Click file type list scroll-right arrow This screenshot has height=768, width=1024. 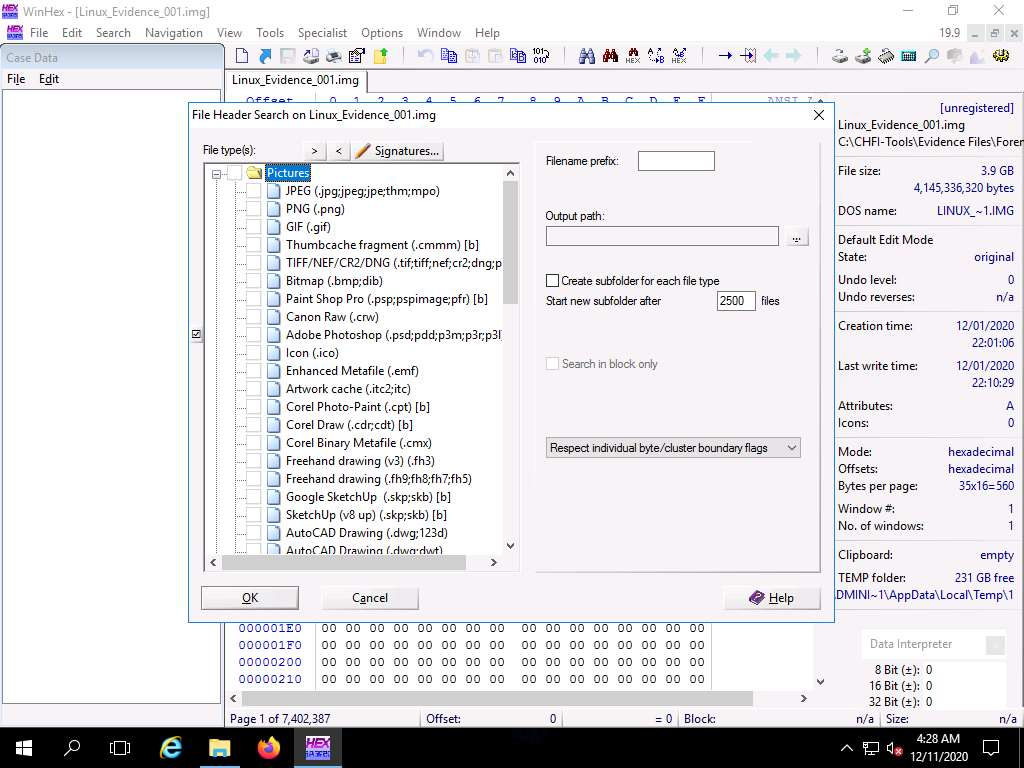pyautogui.click(x=494, y=562)
